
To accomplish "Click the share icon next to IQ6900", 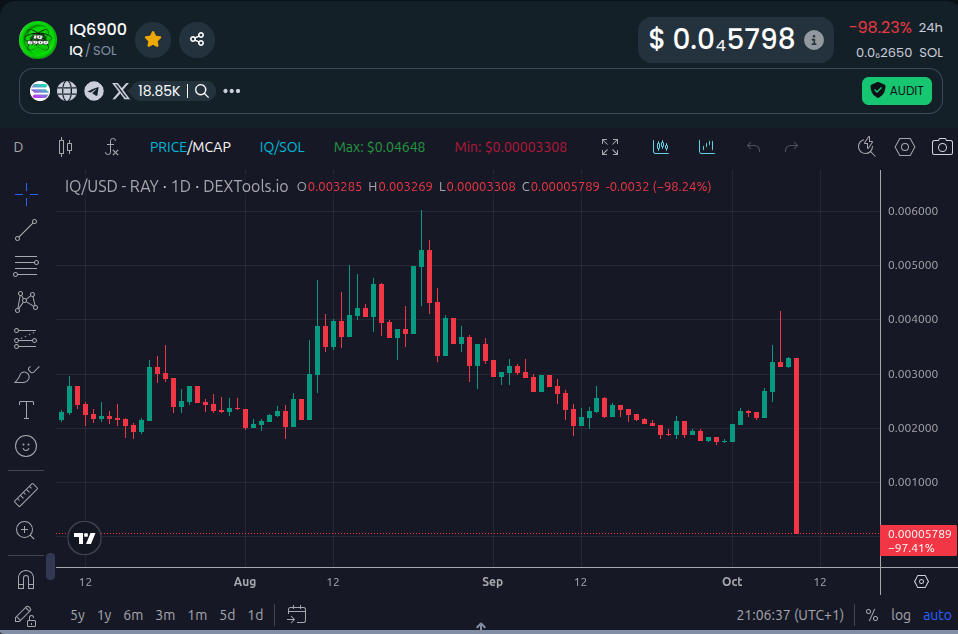I will pyautogui.click(x=197, y=39).
